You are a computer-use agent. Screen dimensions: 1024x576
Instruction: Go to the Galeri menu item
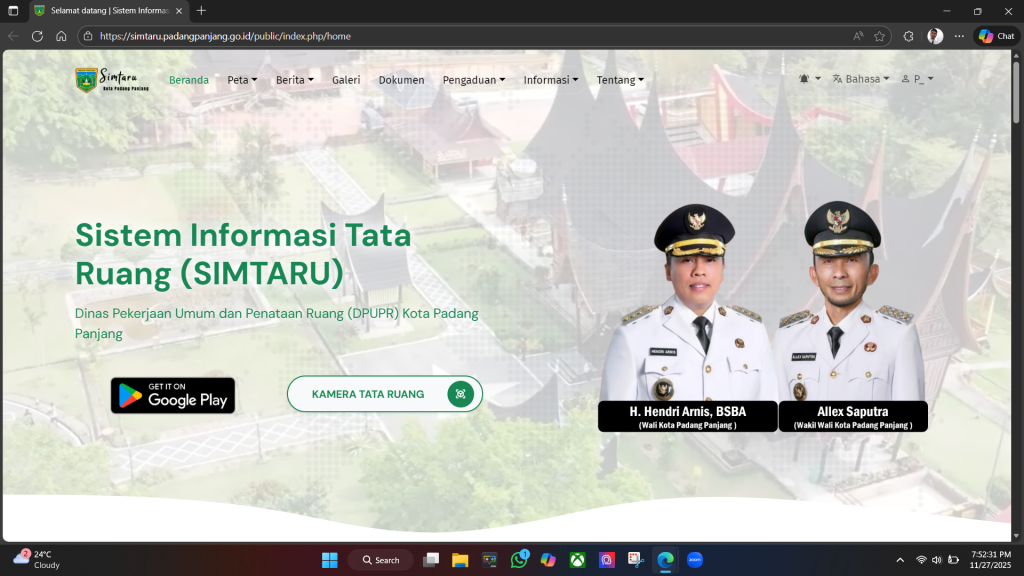346,80
